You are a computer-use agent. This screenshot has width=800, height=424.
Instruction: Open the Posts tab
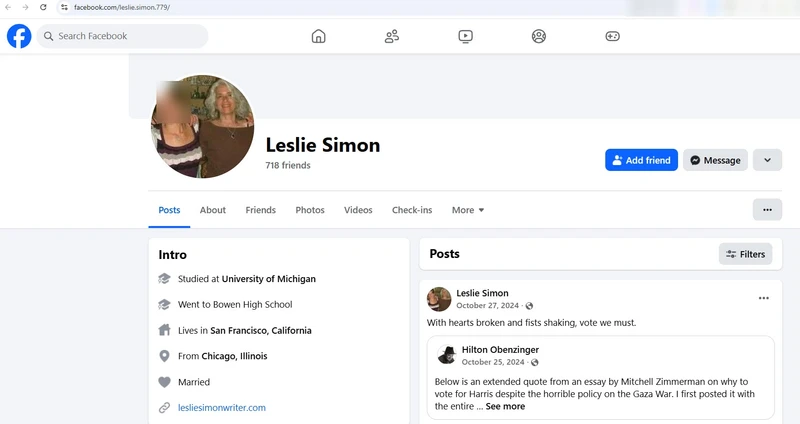[169, 210]
